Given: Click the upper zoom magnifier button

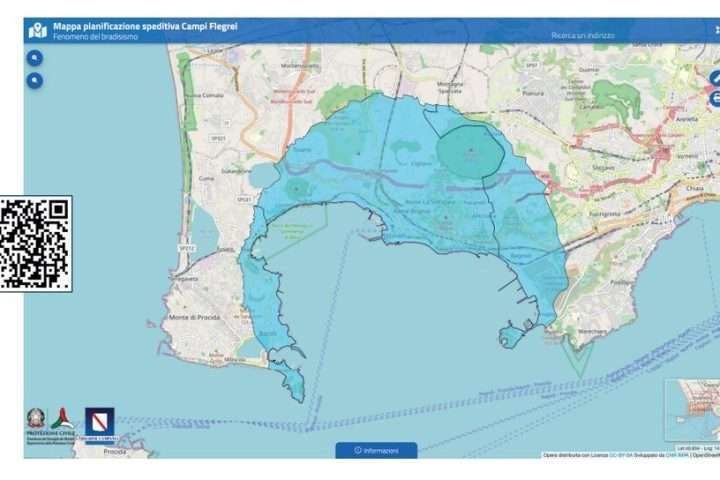Looking at the screenshot, I should click(x=35, y=58).
